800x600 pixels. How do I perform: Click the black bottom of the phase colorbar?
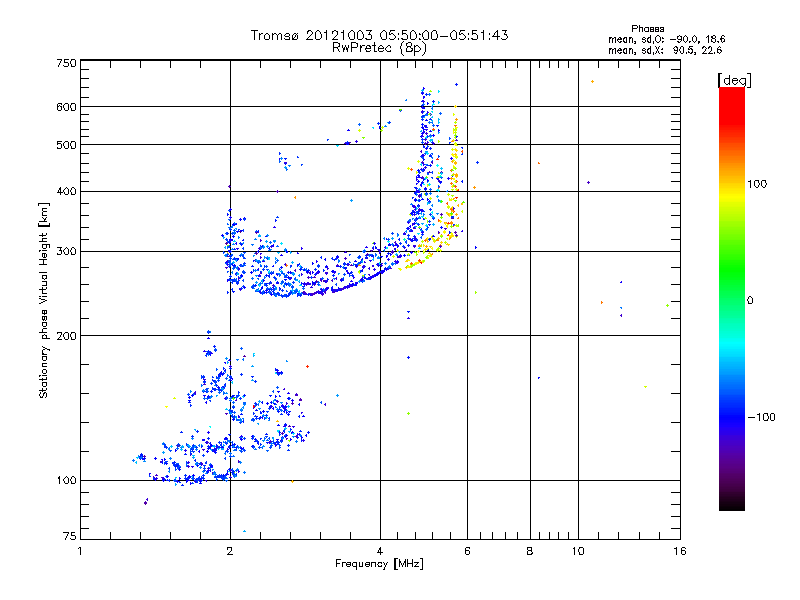pos(732,503)
